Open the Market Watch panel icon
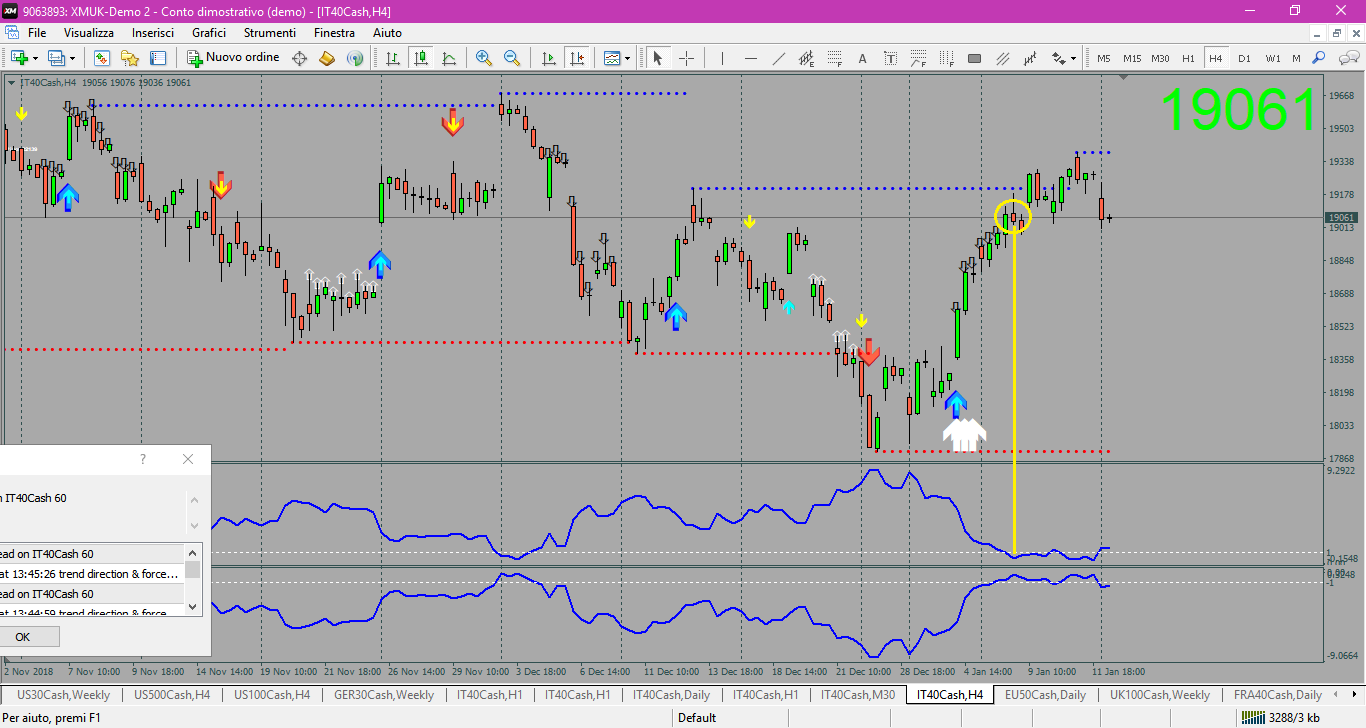Viewport: 1366px width, 728px height. click(x=102, y=58)
